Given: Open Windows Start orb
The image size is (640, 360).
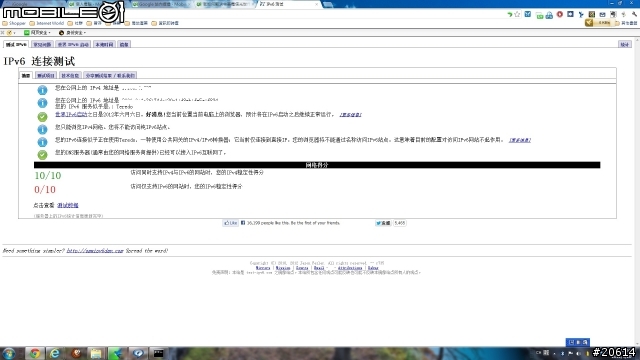Looking at the screenshot, I should coord(9,353).
